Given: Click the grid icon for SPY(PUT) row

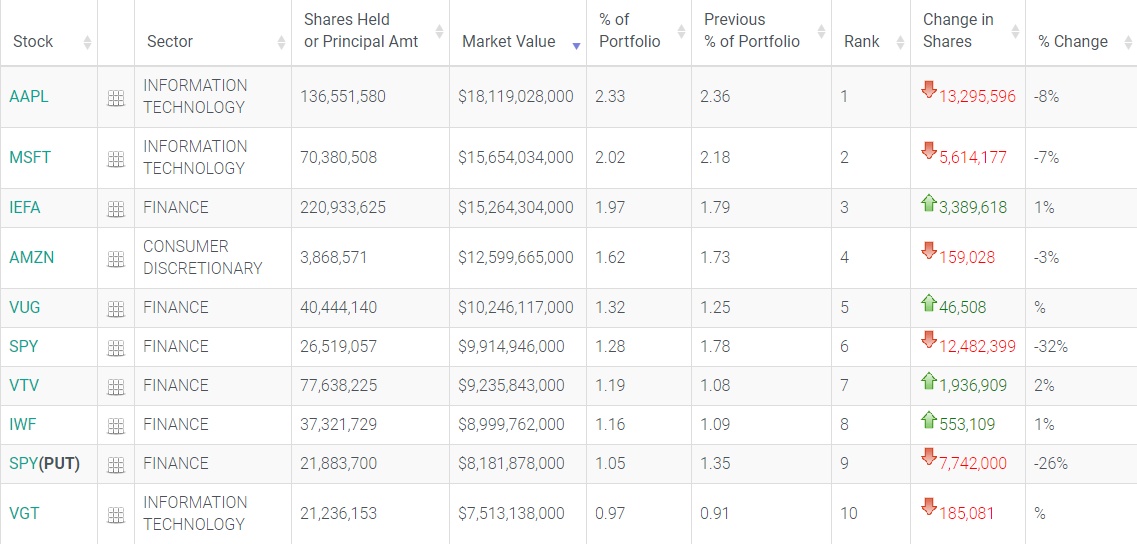Looking at the screenshot, I should tap(116, 465).
